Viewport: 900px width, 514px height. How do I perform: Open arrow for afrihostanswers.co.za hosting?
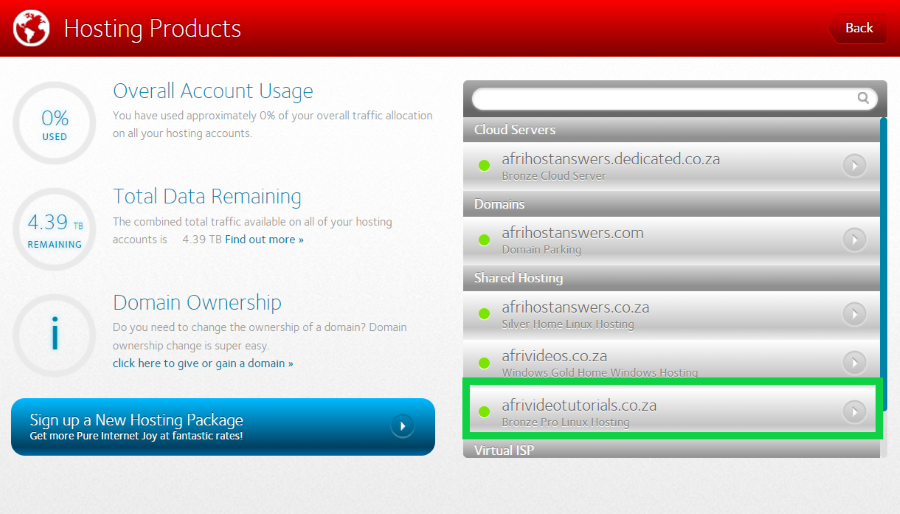point(854,314)
